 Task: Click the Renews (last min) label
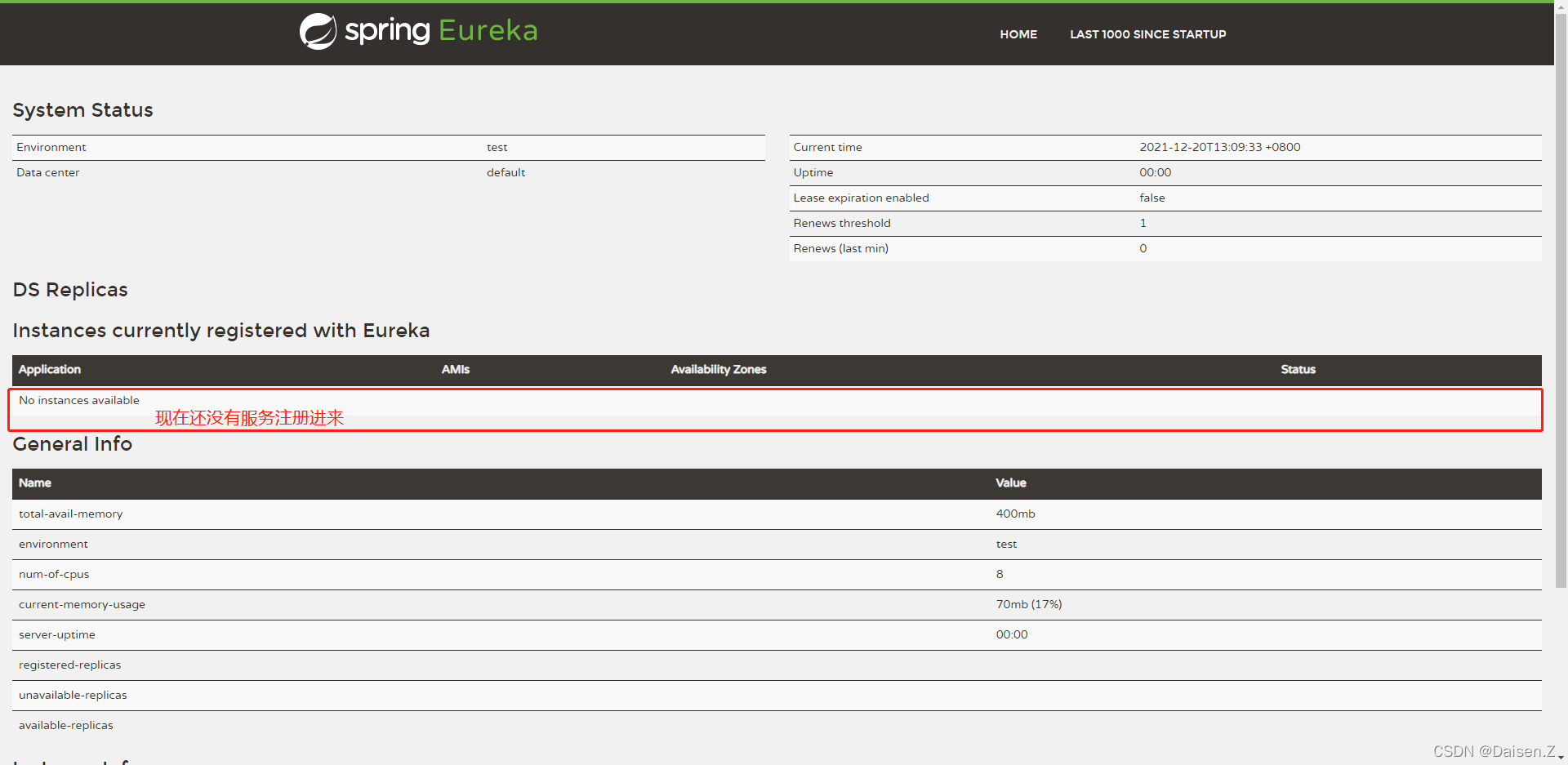pyautogui.click(x=840, y=248)
